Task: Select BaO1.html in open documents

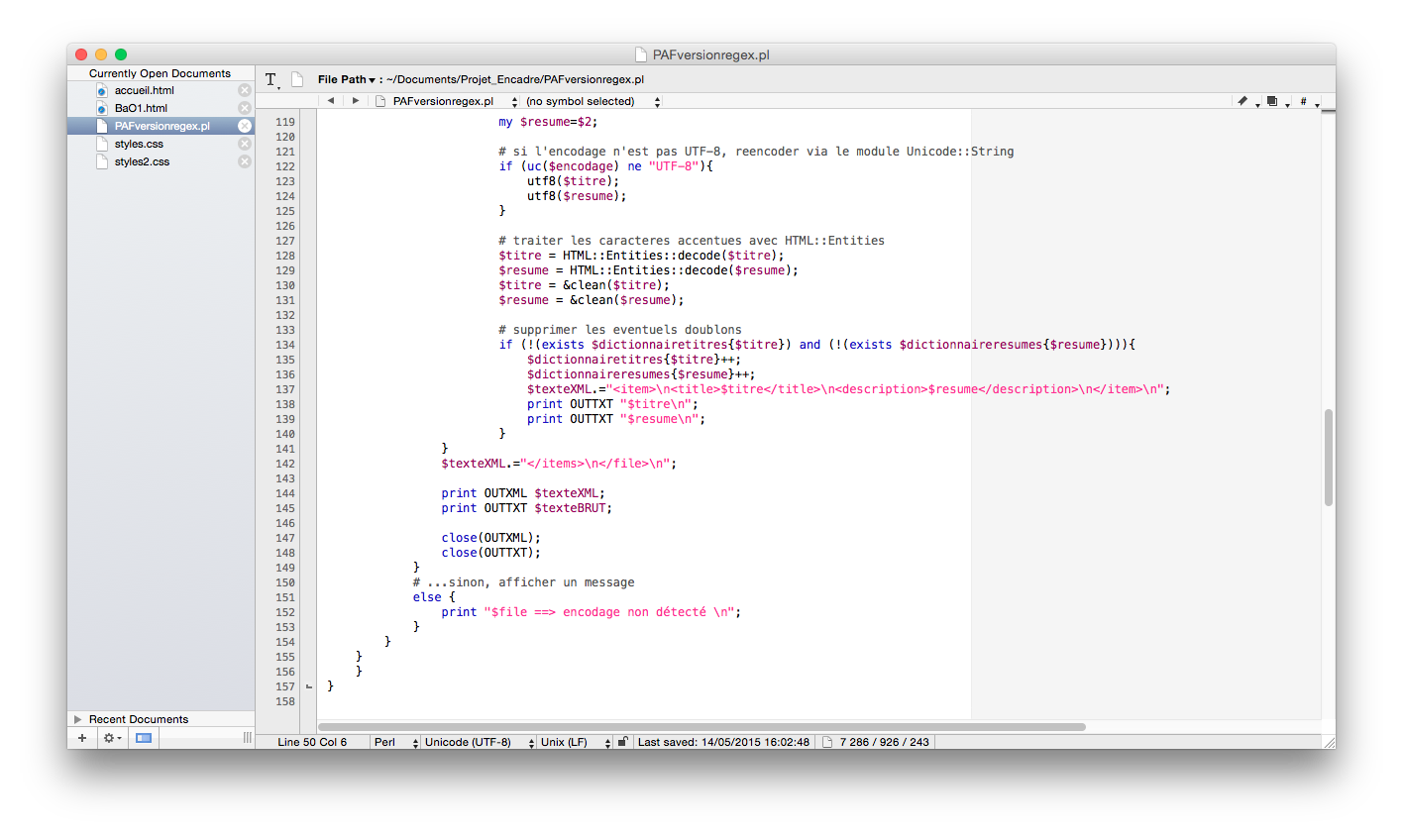Action: pos(141,108)
